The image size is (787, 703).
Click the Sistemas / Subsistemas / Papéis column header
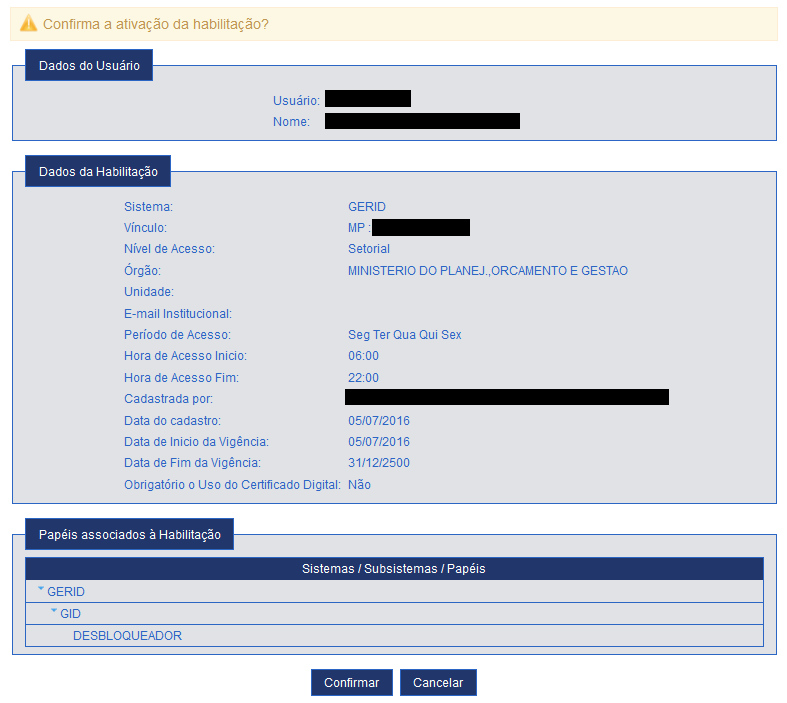tap(393, 568)
